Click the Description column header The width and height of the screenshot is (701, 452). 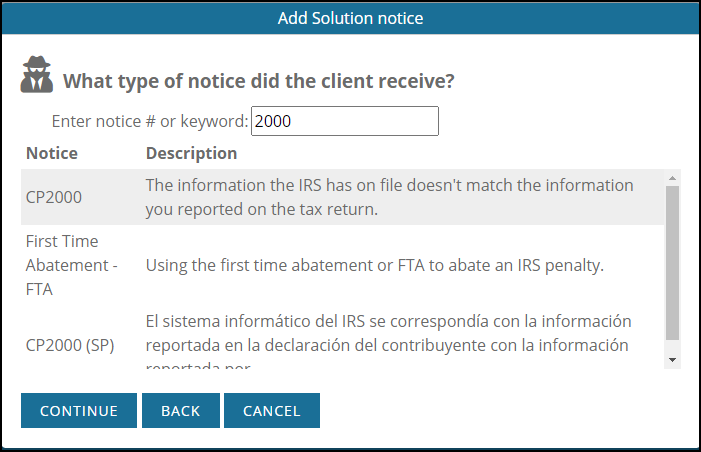(x=191, y=153)
